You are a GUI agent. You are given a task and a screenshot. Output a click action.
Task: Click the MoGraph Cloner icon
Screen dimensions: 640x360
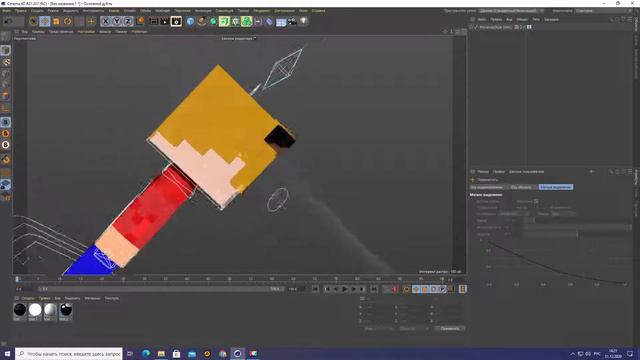(236, 21)
